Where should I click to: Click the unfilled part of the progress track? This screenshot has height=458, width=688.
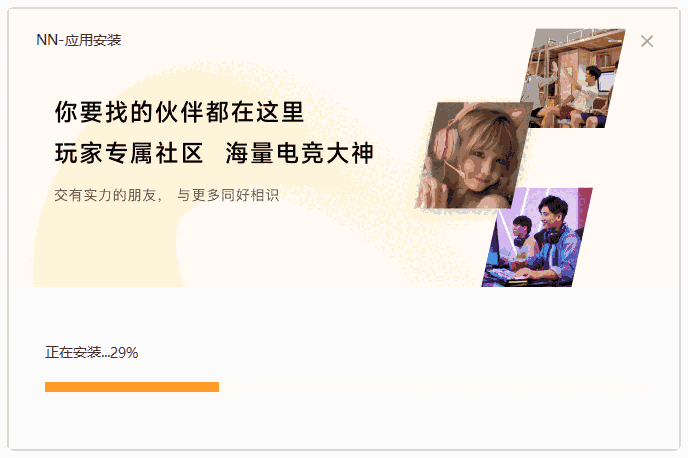point(432,386)
